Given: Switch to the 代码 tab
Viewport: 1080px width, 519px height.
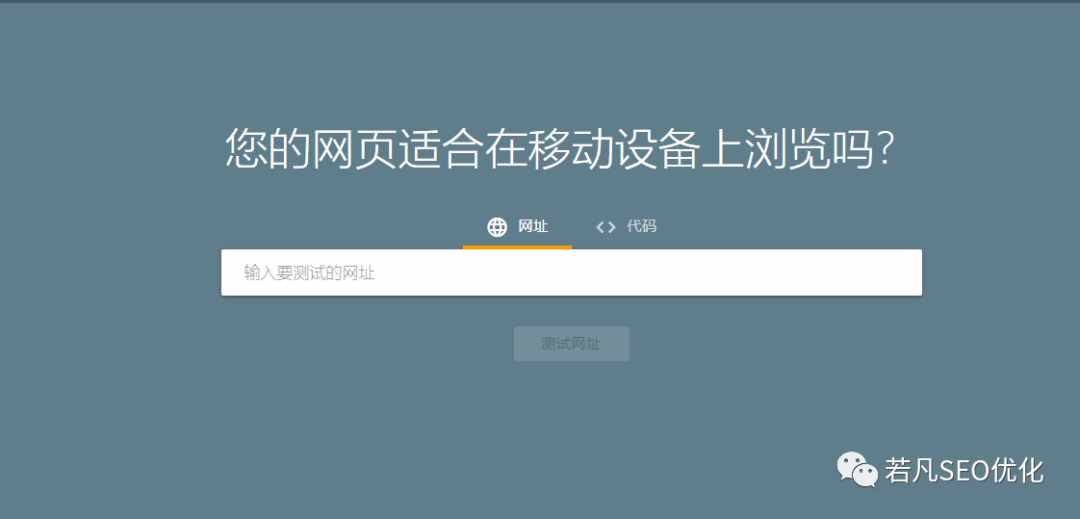Looking at the screenshot, I should [x=626, y=227].
